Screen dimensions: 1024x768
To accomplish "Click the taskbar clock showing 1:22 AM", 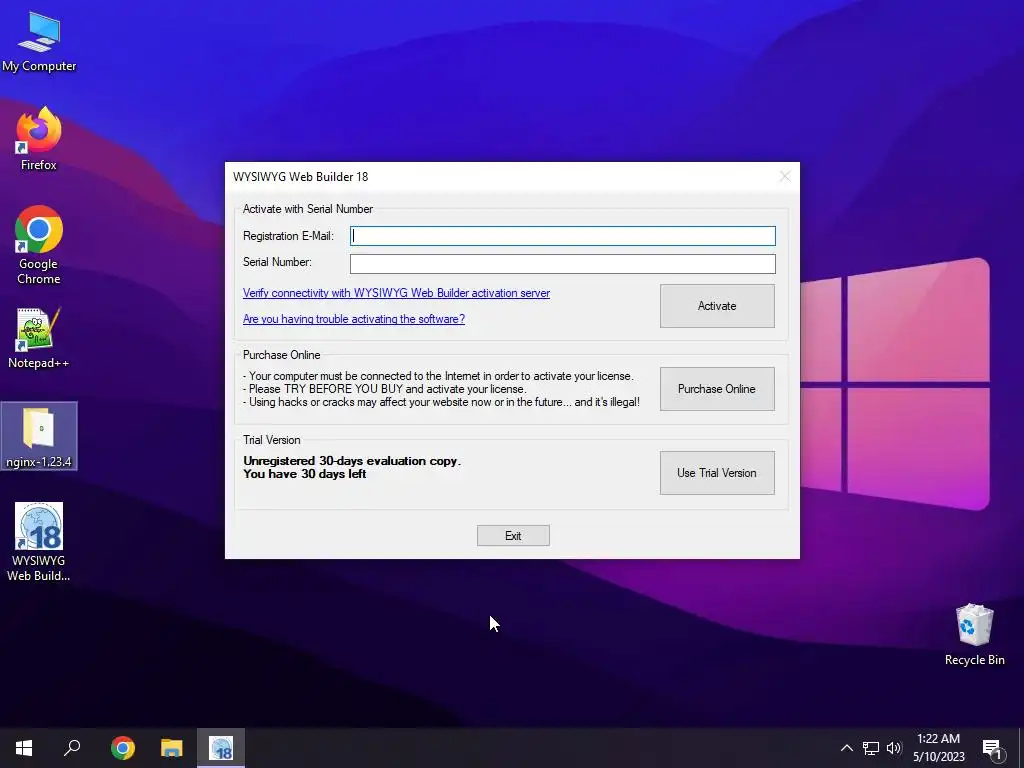I will coord(938,748).
